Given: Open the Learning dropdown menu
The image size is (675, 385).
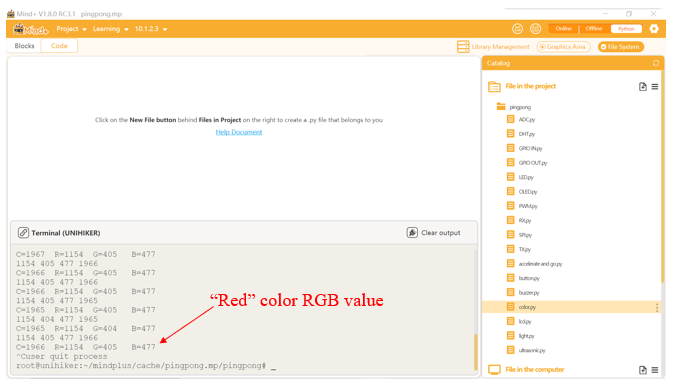Looking at the screenshot, I should point(111,29).
